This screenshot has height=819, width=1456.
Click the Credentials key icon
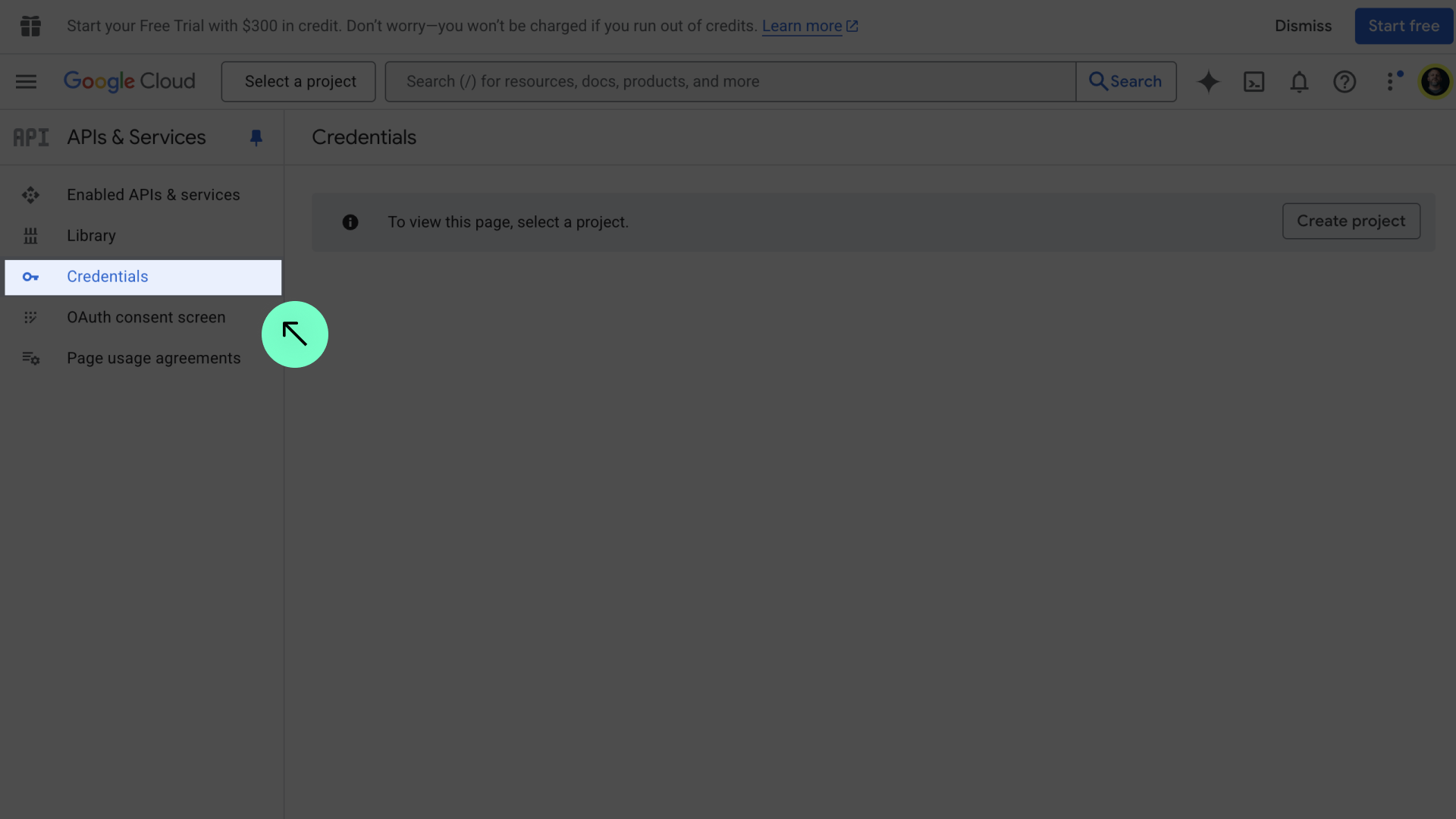click(30, 277)
